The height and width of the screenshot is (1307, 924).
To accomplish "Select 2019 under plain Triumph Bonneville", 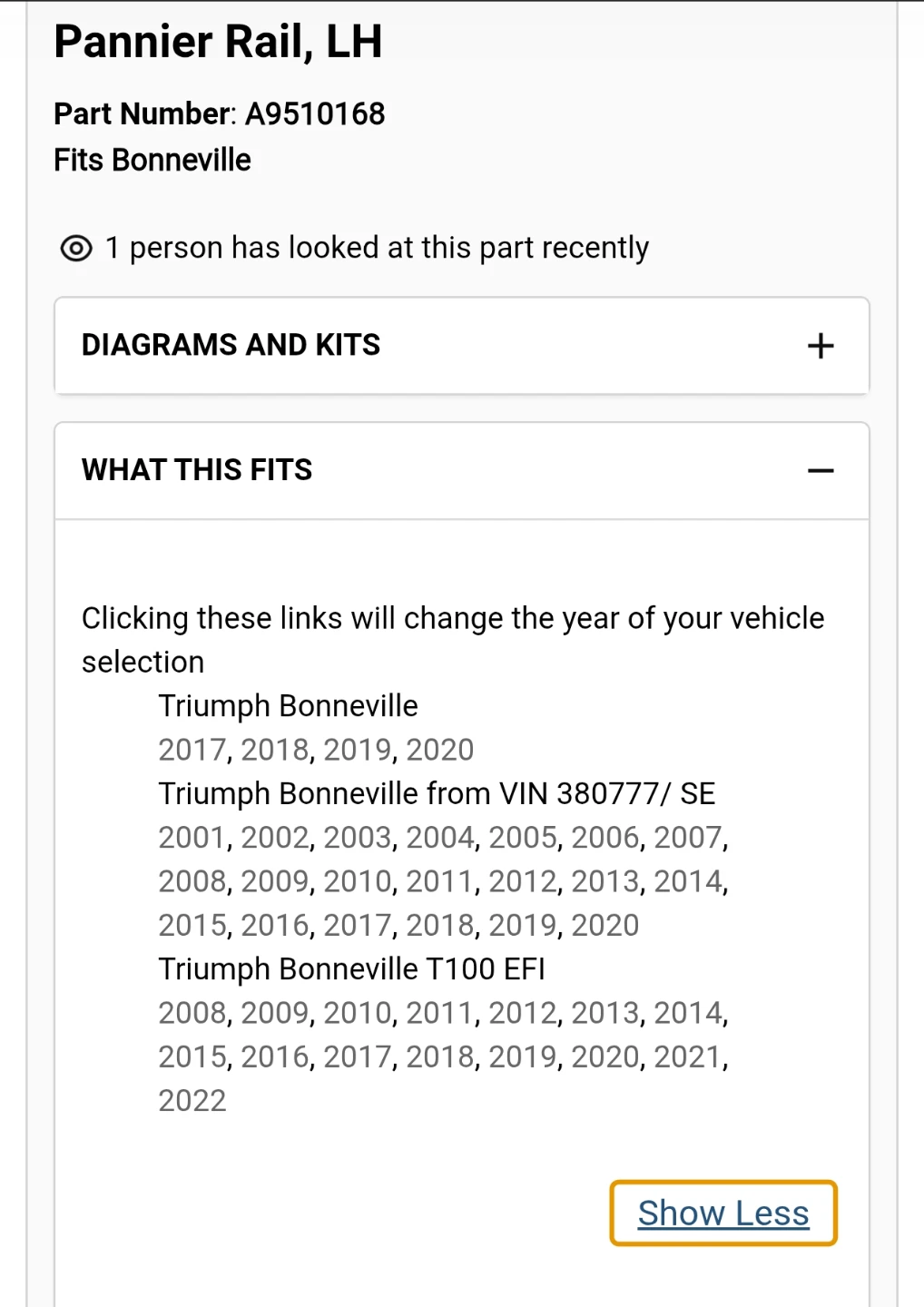I will click(x=357, y=750).
